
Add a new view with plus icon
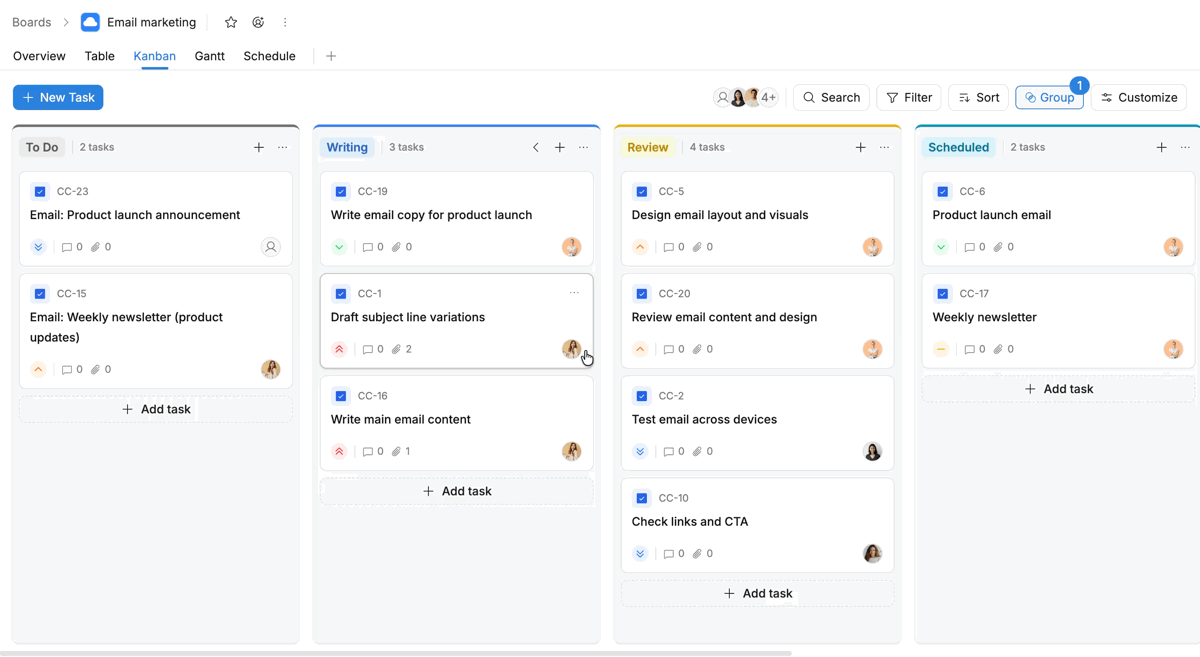tap(331, 56)
